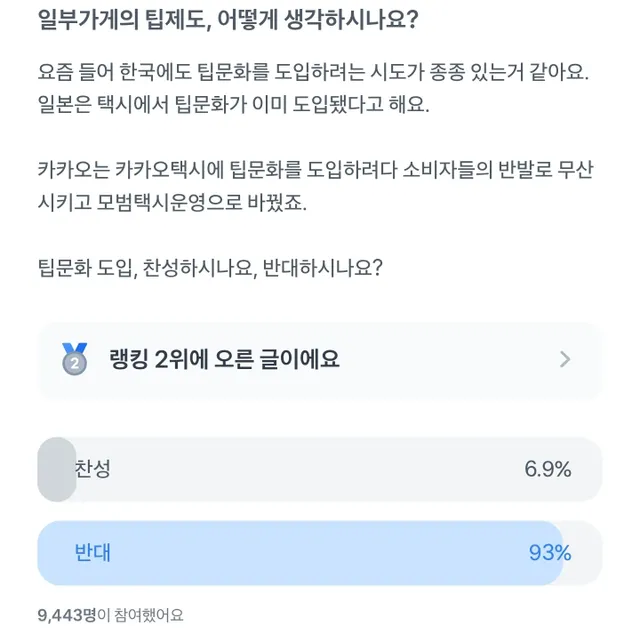Open the '랭킹 2위에 오른 글이에요' banner
The width and height of the screenshot is (640, 634).
(x=320, y=360)
